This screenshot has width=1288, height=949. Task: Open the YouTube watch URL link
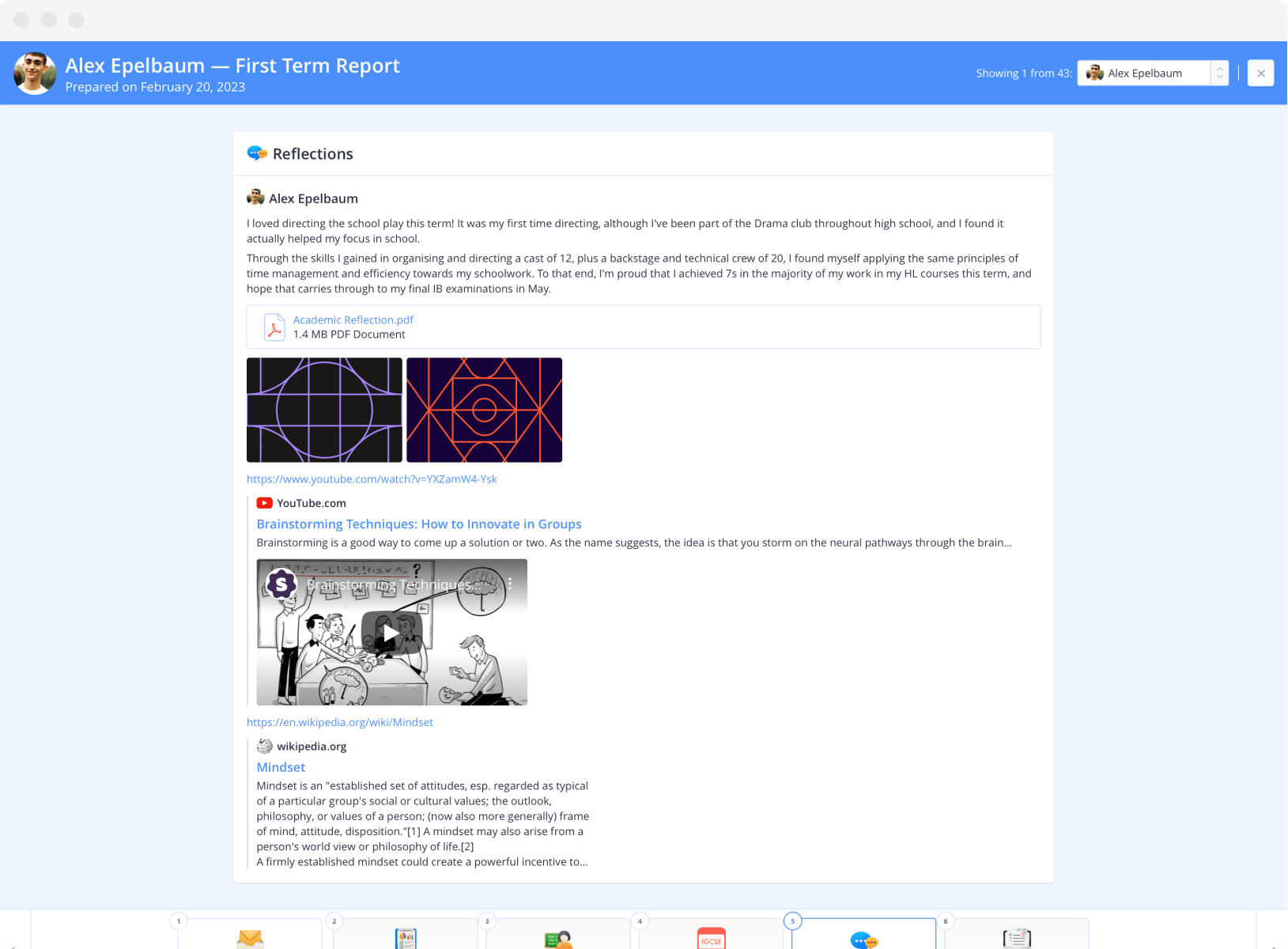tap(372, 479)
